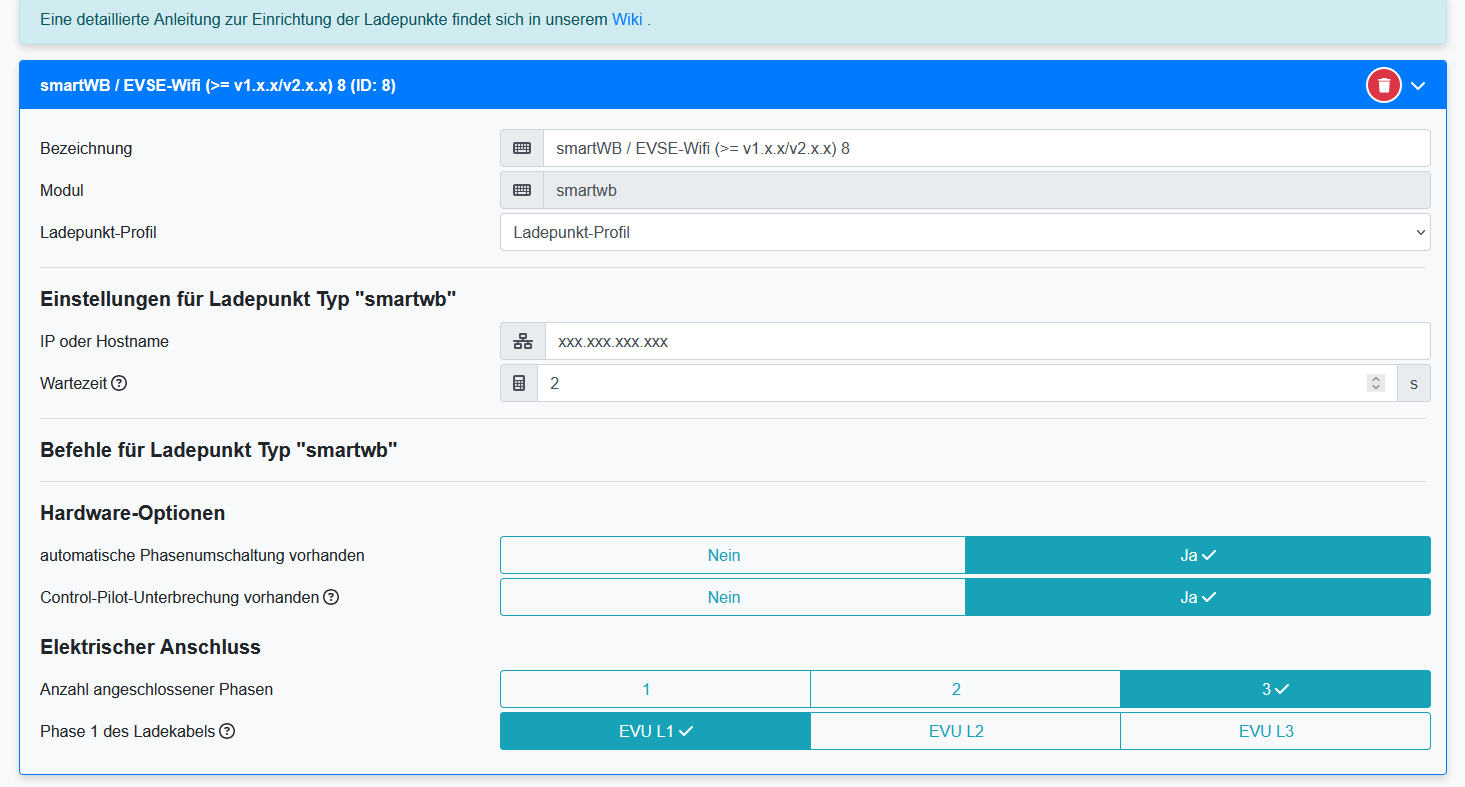Focus the IP oder Hostname field
This screenshot has height=787, width=1465.
988,341
